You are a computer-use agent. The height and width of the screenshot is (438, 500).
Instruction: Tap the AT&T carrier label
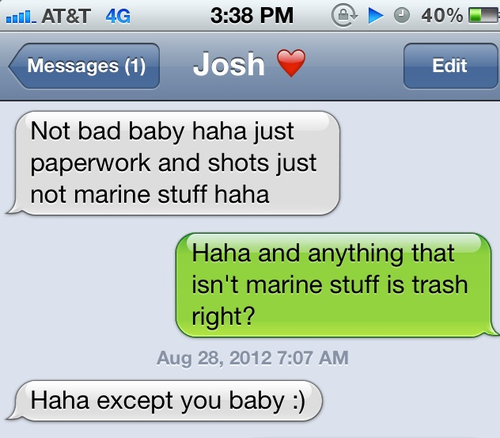pyautogui.click(x=66, y=16)
